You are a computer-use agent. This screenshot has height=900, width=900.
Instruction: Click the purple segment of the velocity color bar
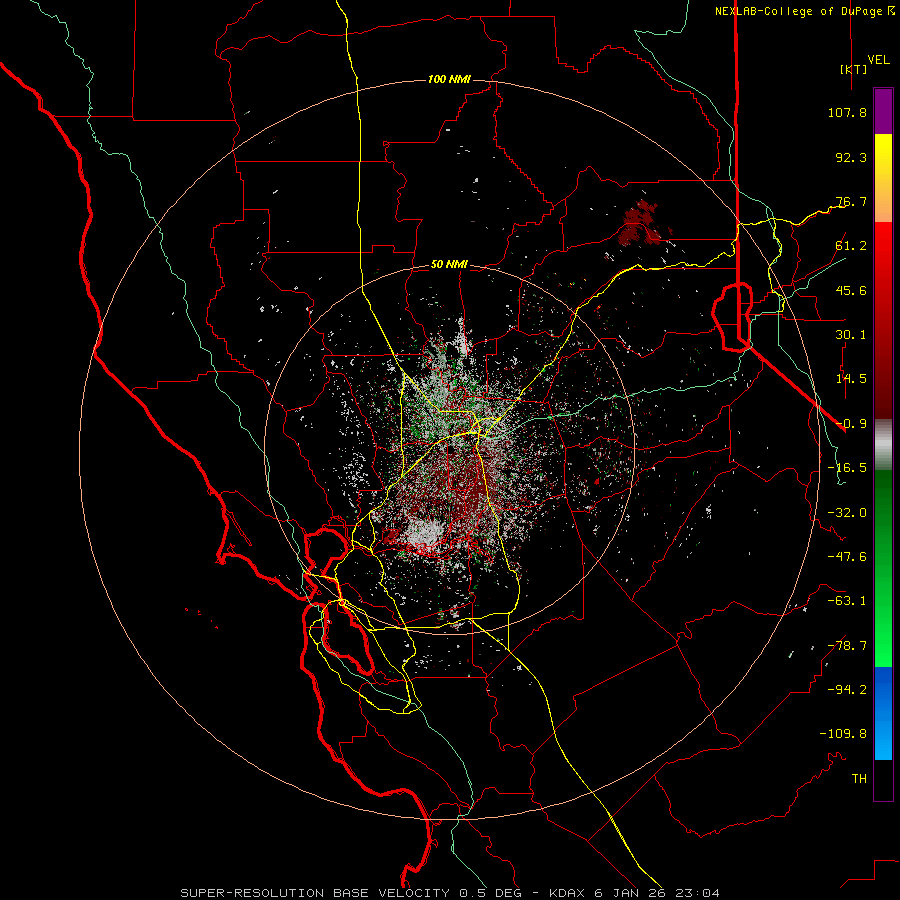pyautogui.click(x=883, y=111)
